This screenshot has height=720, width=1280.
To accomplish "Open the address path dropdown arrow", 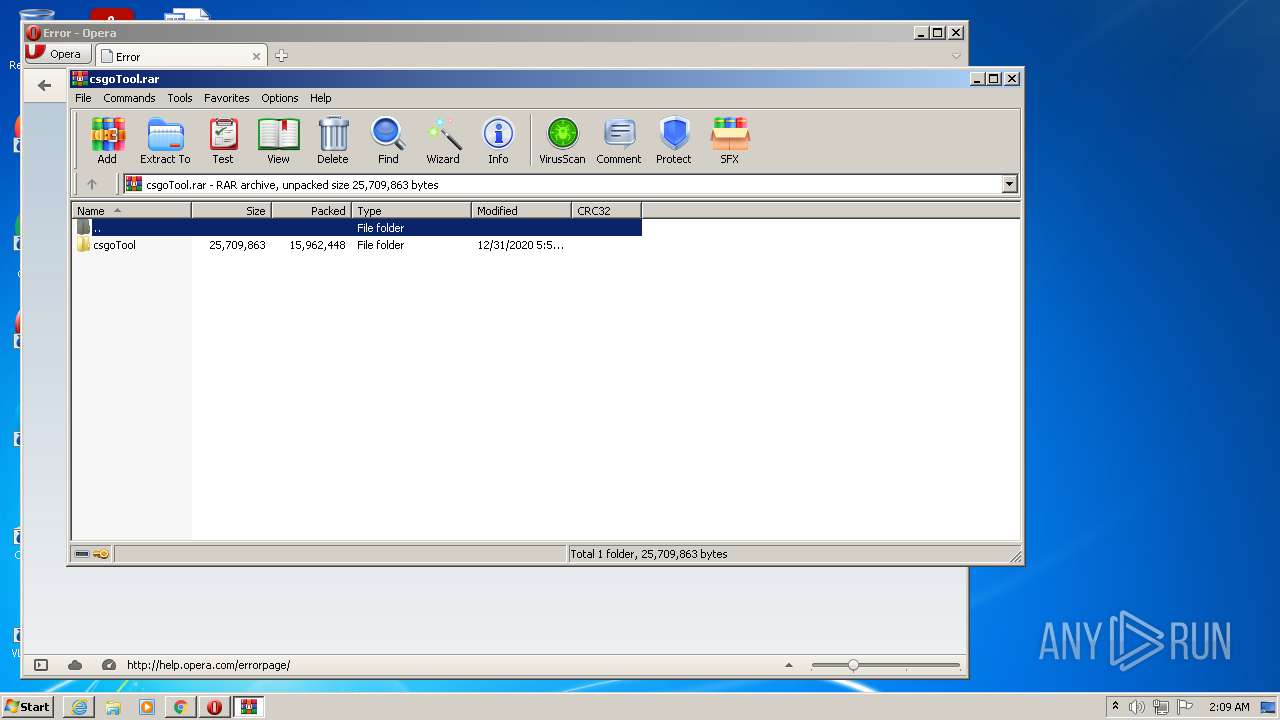I will [x=1009, y=184].
